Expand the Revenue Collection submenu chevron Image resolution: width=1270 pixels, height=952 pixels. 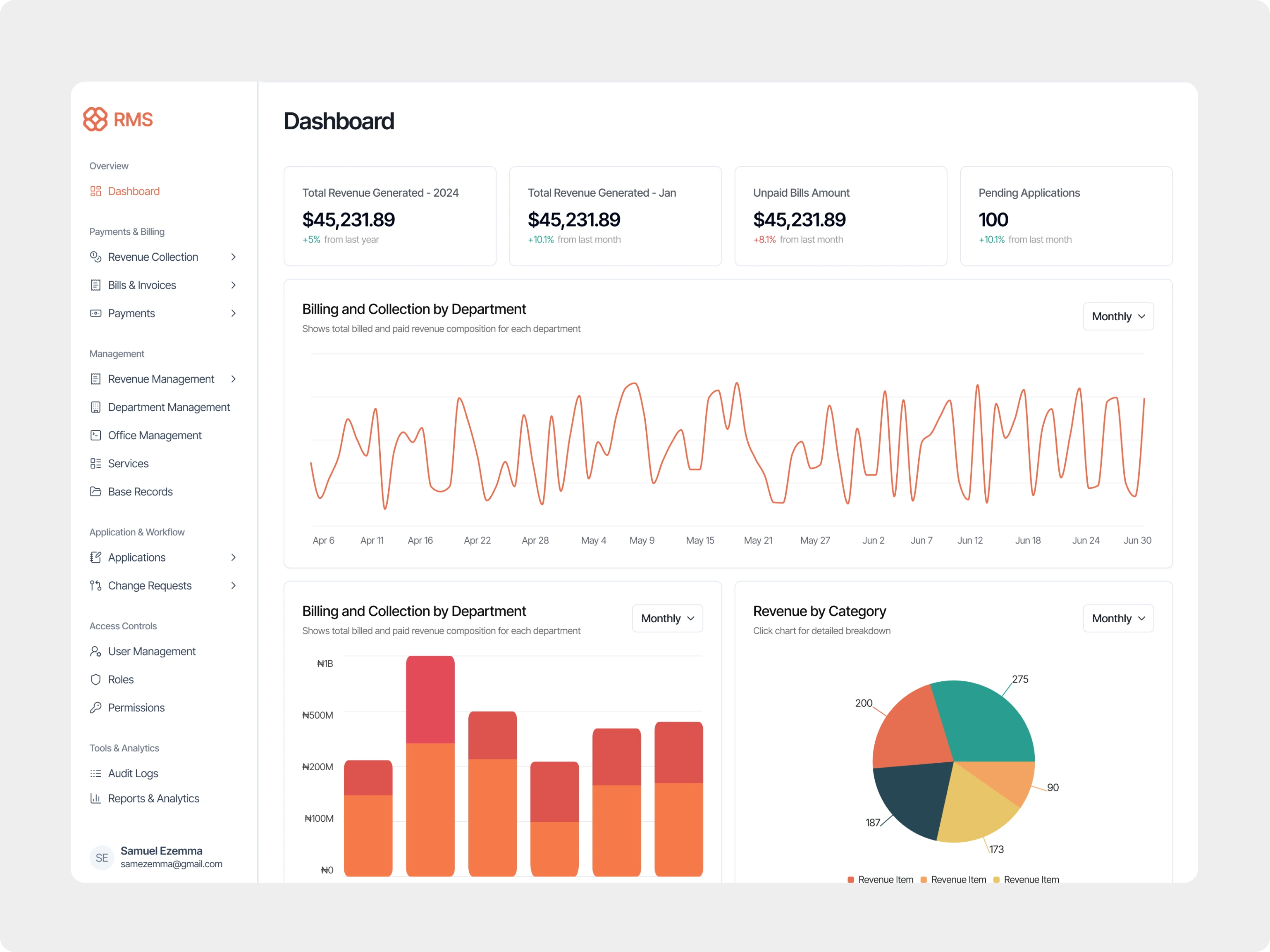233,257
